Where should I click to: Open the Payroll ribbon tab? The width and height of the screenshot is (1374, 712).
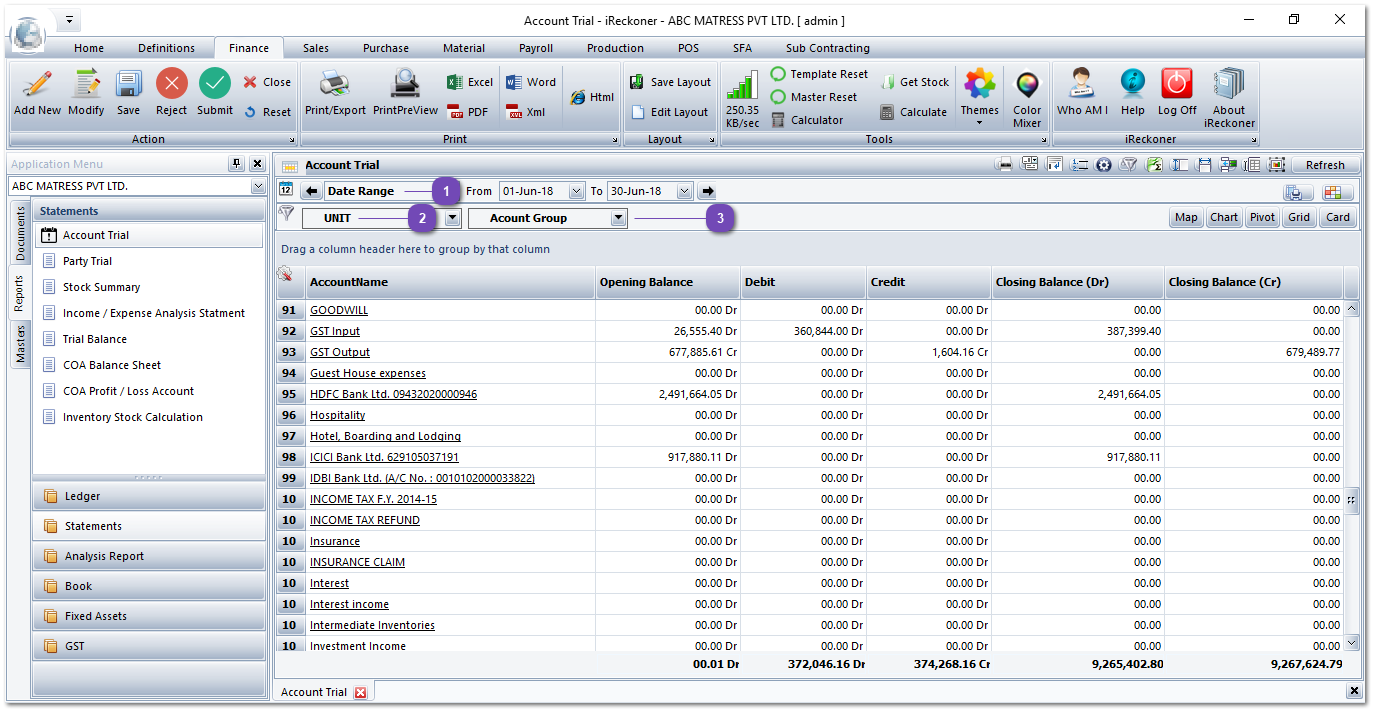536,48
